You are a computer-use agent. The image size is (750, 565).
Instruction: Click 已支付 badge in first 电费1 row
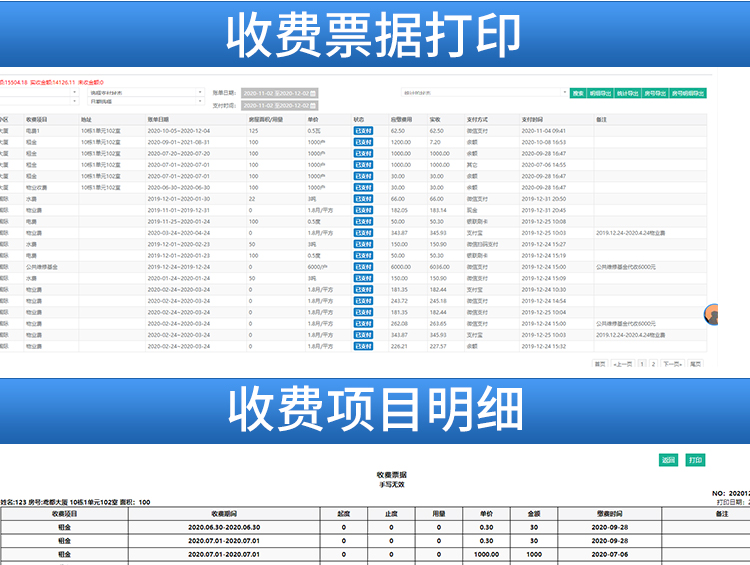coord(363,131)
